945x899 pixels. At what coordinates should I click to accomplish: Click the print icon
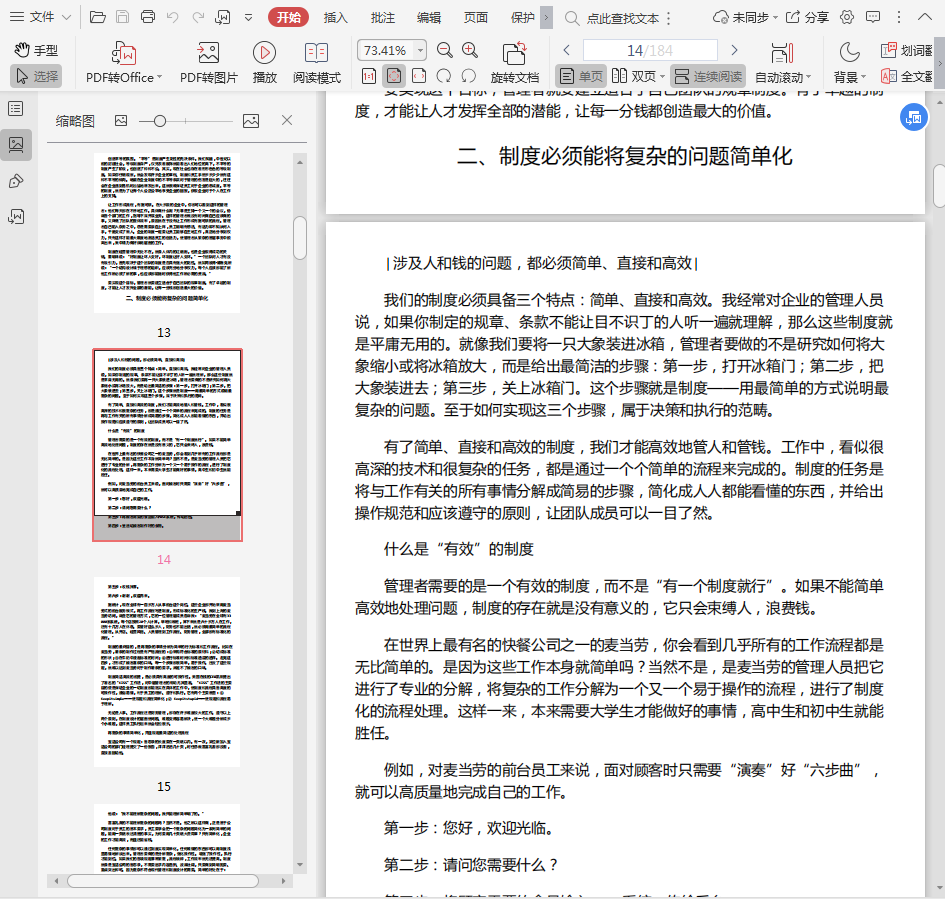148,17
